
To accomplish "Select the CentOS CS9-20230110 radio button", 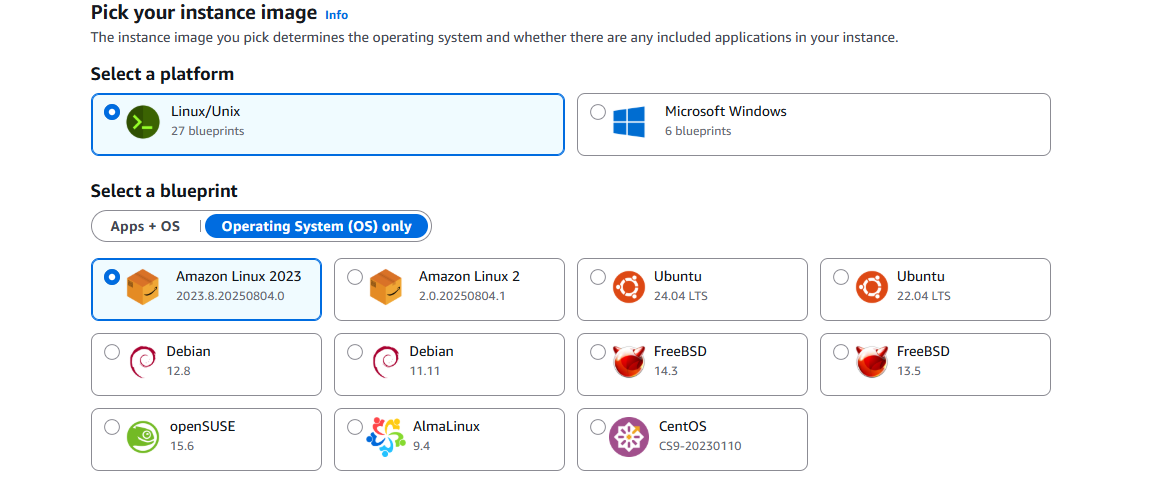I will [x=598, y=427].
